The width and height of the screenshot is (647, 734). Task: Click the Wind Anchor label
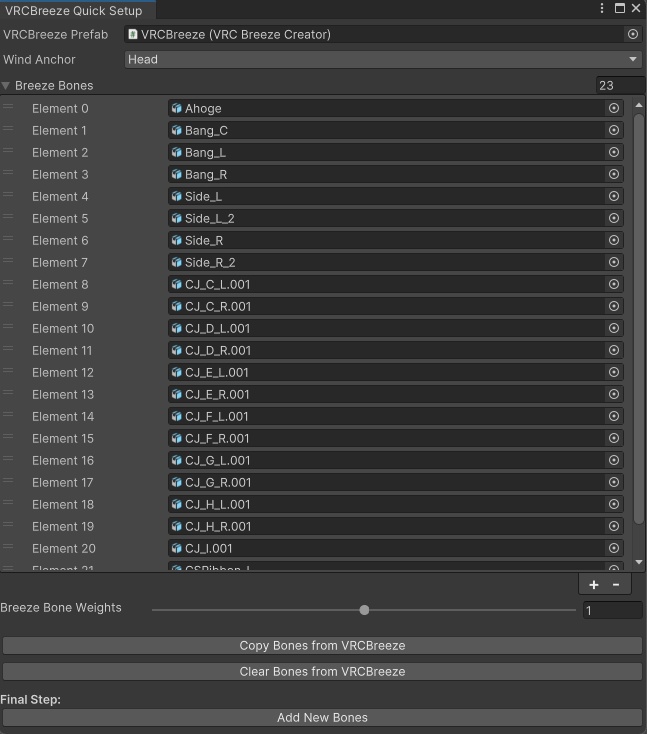[x=39, y=59]
